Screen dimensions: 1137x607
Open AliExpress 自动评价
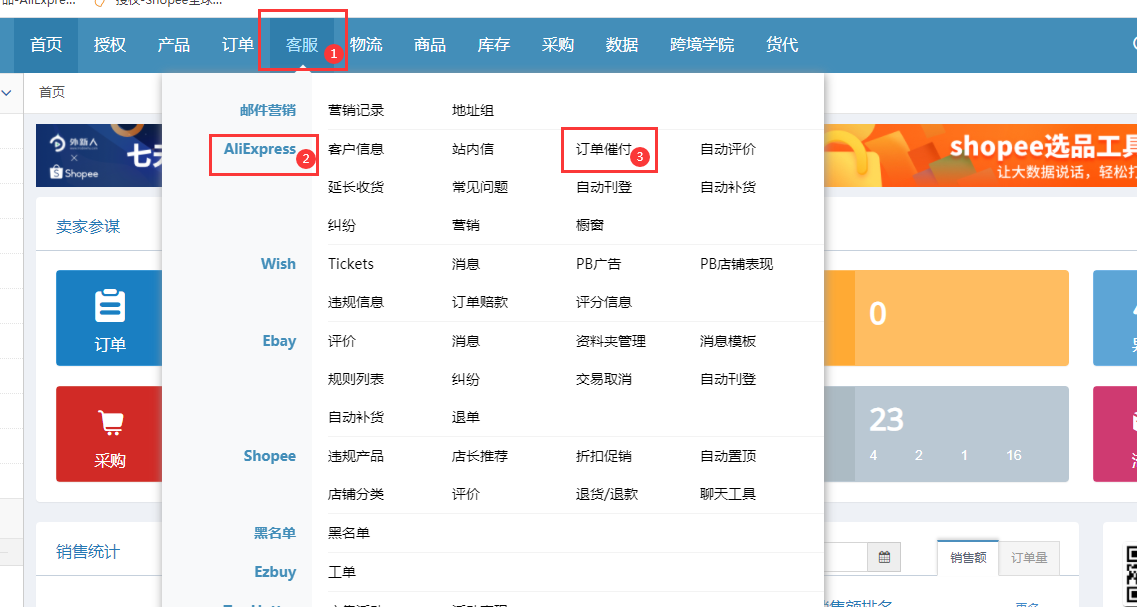click(728, 149)
